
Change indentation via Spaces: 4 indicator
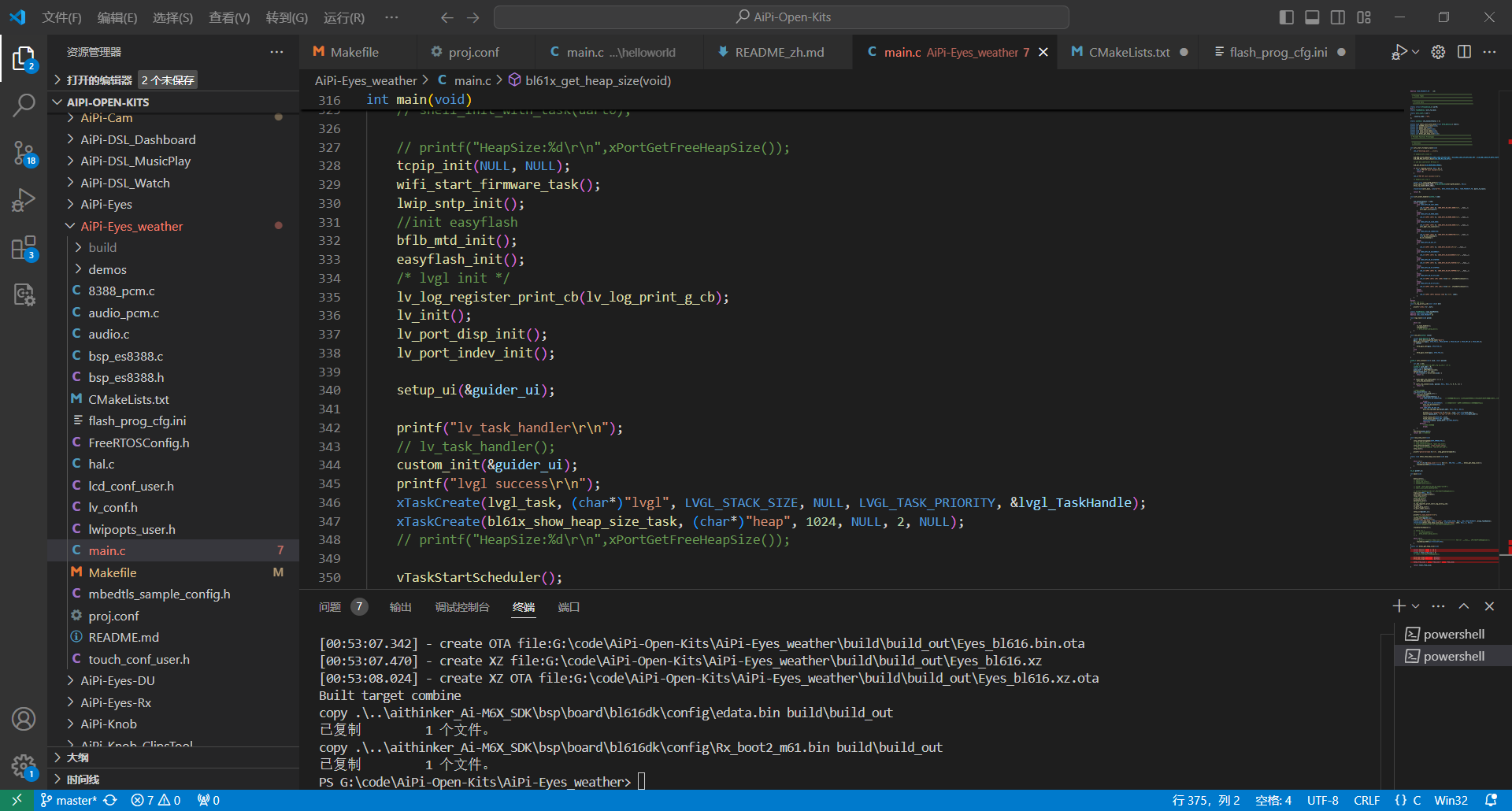1273,800
